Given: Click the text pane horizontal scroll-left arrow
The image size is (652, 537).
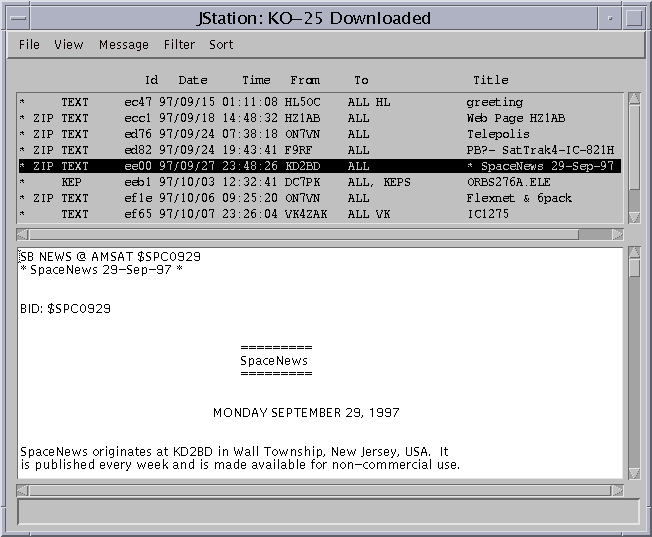Looking at the screenshot, I should click(23, 490).
